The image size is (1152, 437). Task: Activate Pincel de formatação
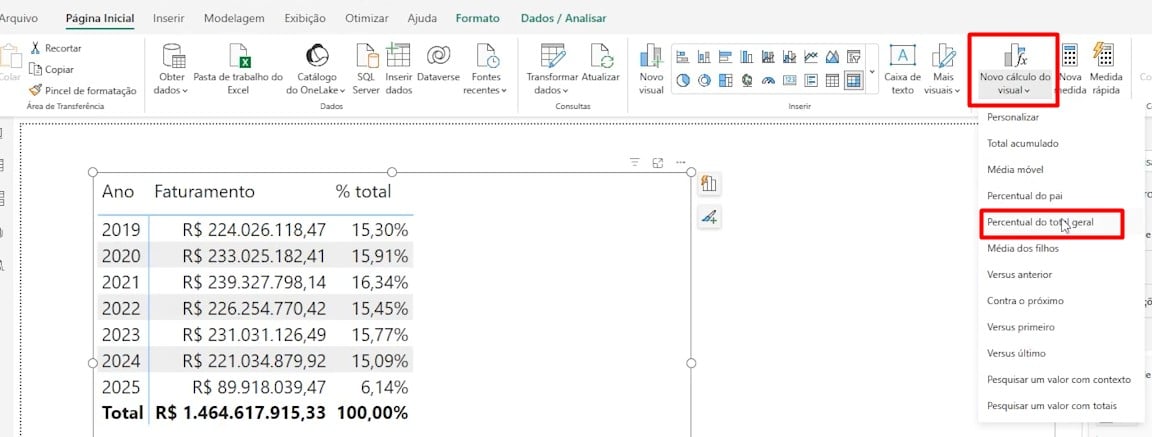coord(82,90)
